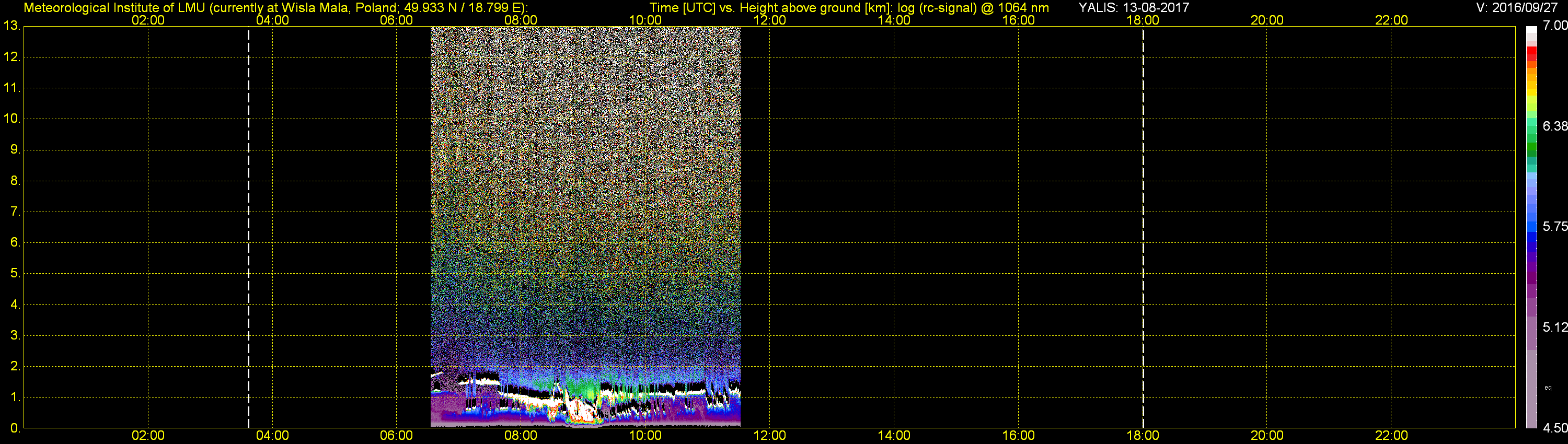Click the 06:00 label on the top time axis
The height and width of the screenshot is (444, 1568).
point(396,20)
